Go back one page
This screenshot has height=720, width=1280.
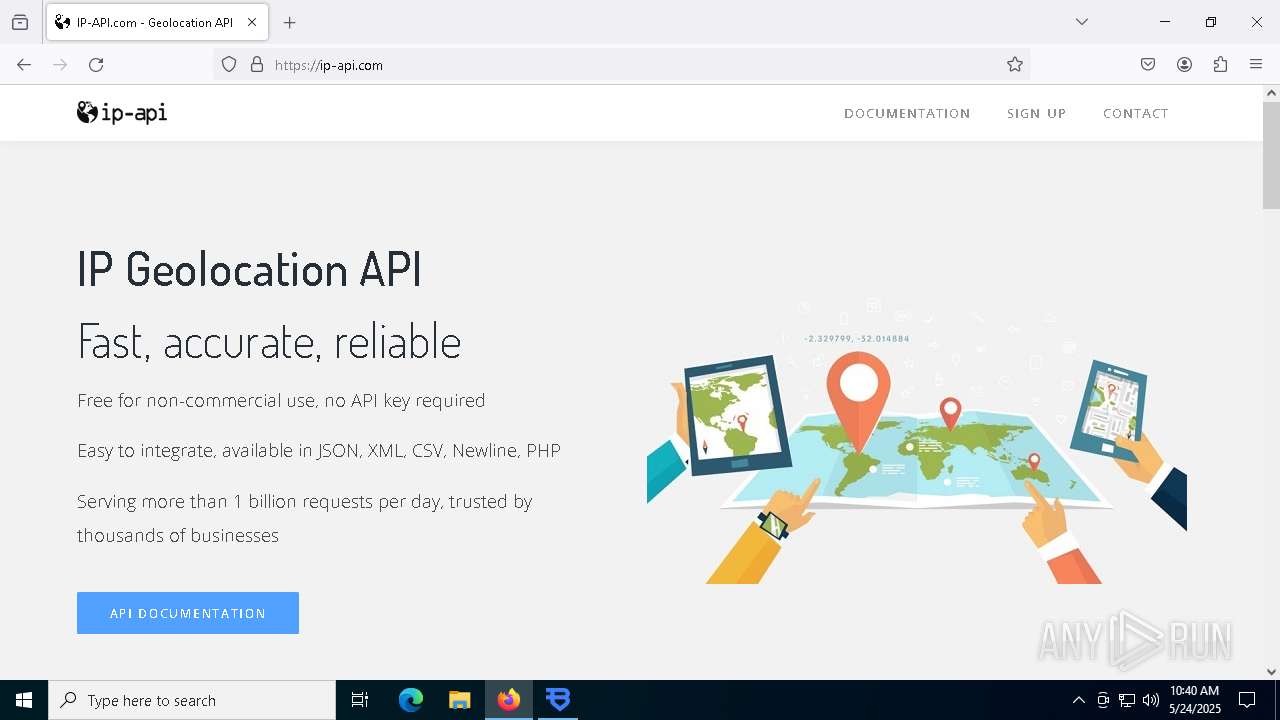24,65
